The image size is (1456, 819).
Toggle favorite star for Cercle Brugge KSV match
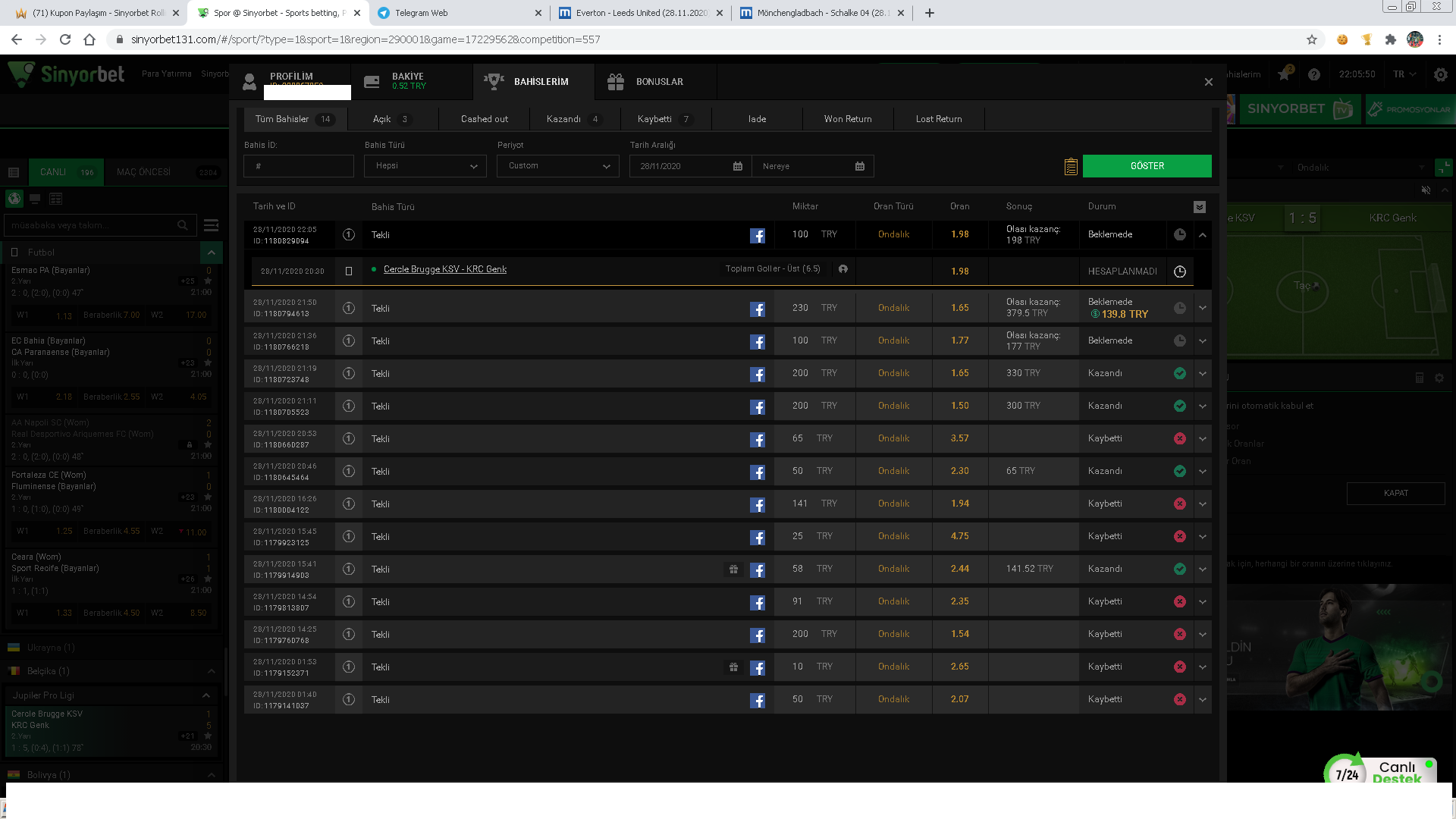[208, 736]
